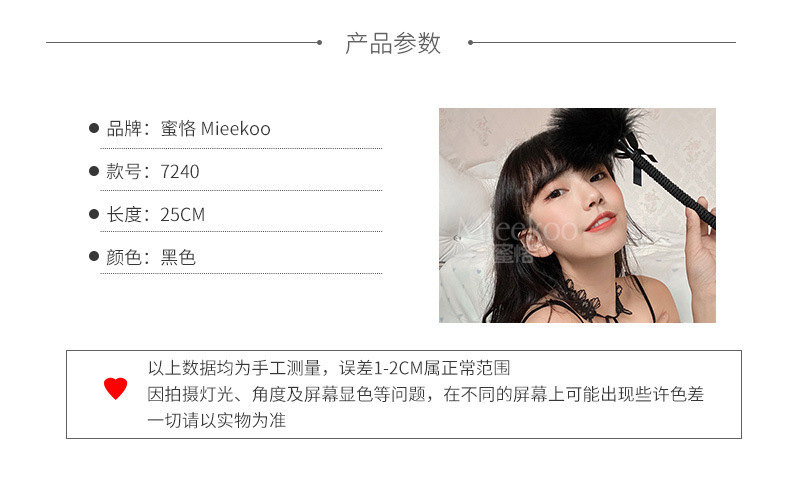Click the model number 7240
This screenshot has height=489, width=790.
[x=180, y=172]
